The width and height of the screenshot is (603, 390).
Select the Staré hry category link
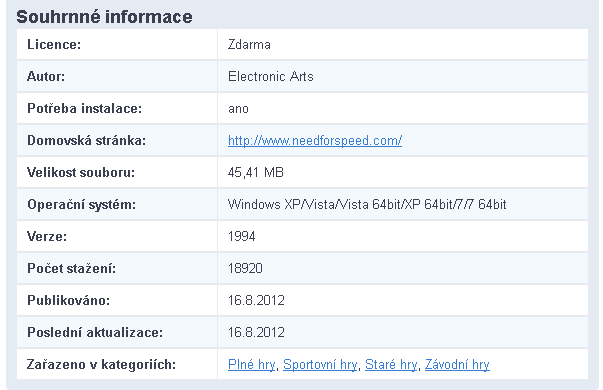(x=391, y=365)
